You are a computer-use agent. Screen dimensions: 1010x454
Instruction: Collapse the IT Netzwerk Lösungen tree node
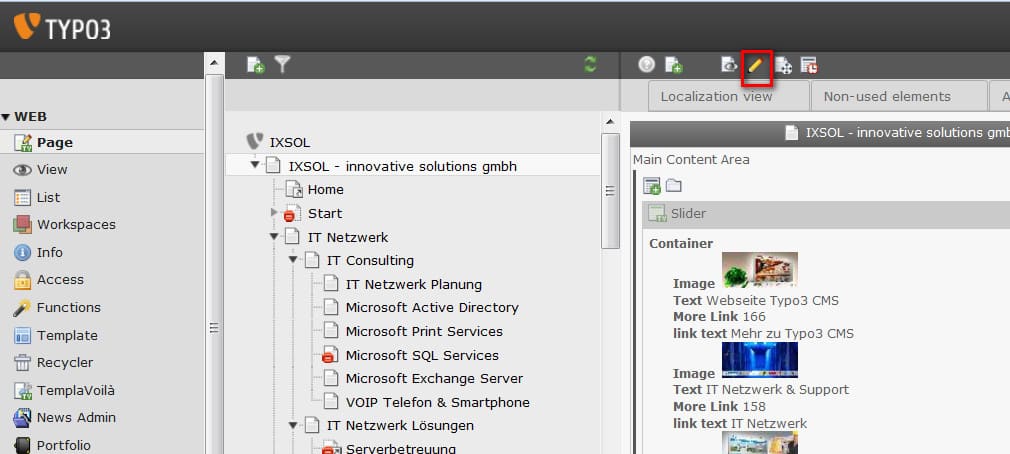(x=294, y=425)
